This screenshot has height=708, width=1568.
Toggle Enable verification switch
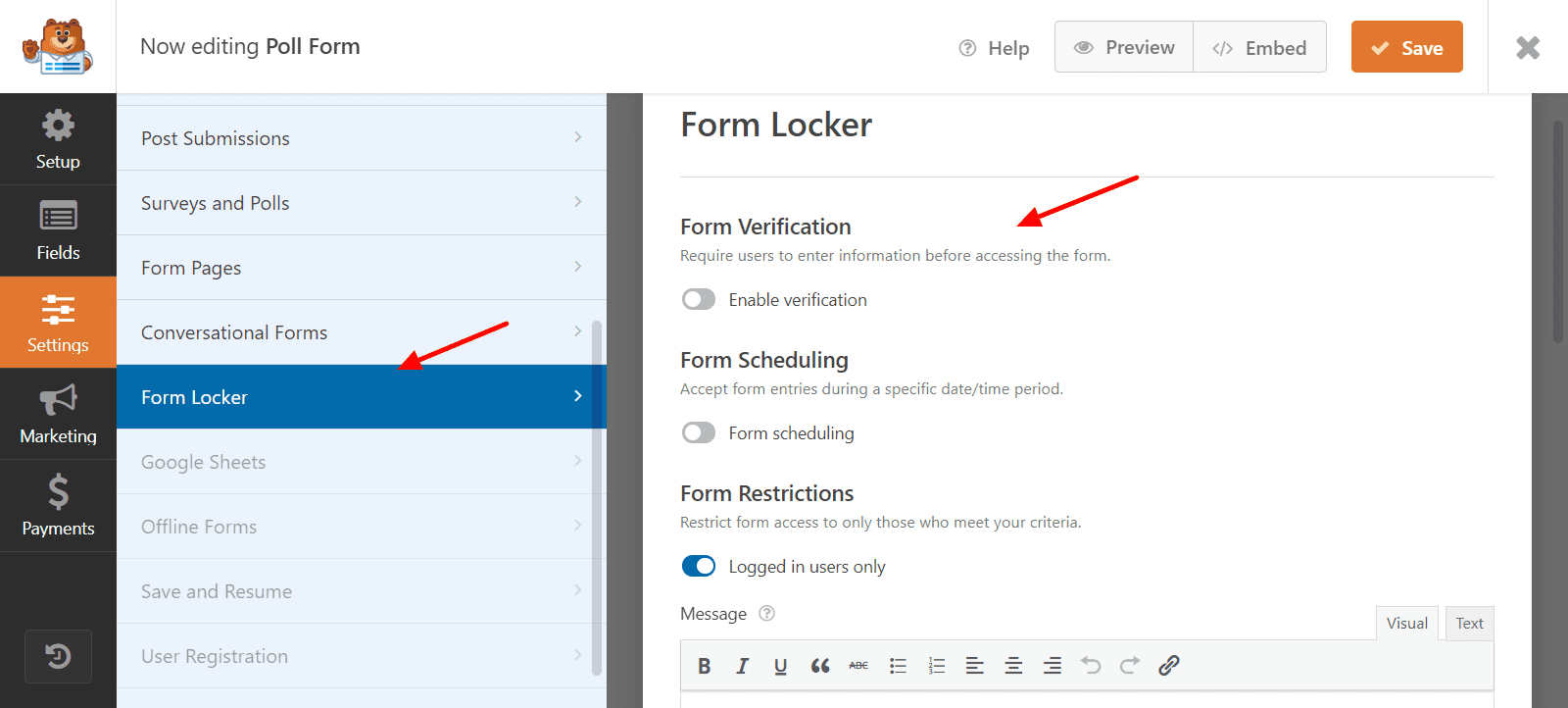click(699, 299)
